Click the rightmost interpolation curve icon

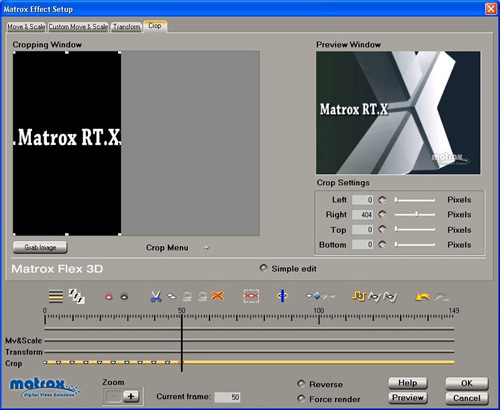click(x=390, y=297)
